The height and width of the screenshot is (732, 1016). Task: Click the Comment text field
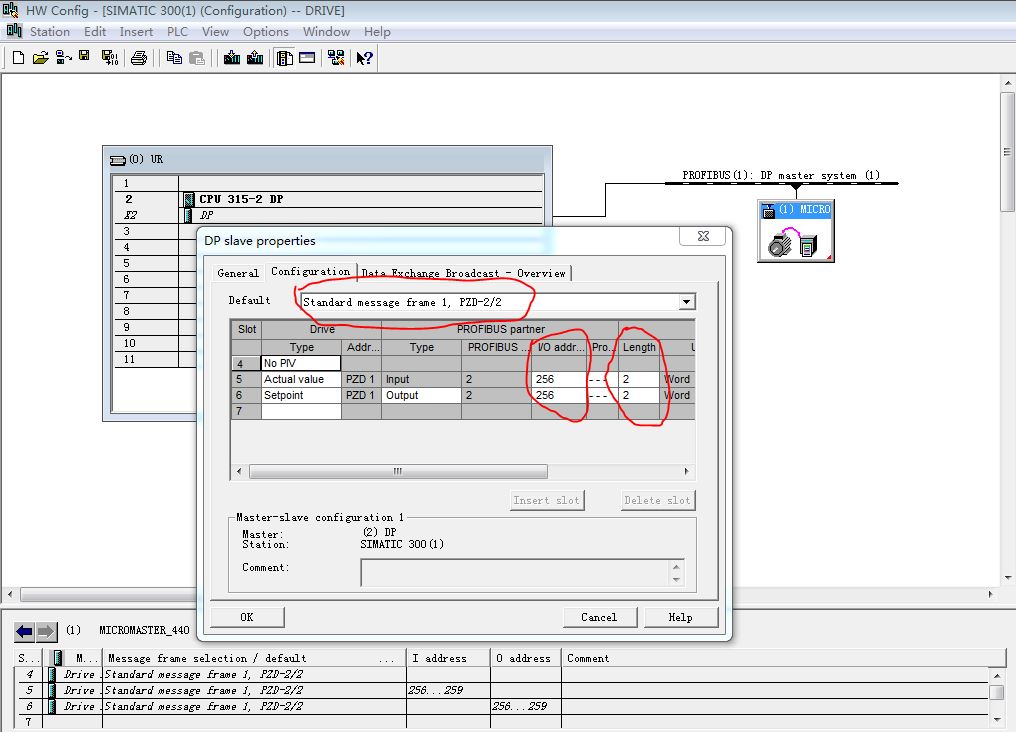click(515, 573)
